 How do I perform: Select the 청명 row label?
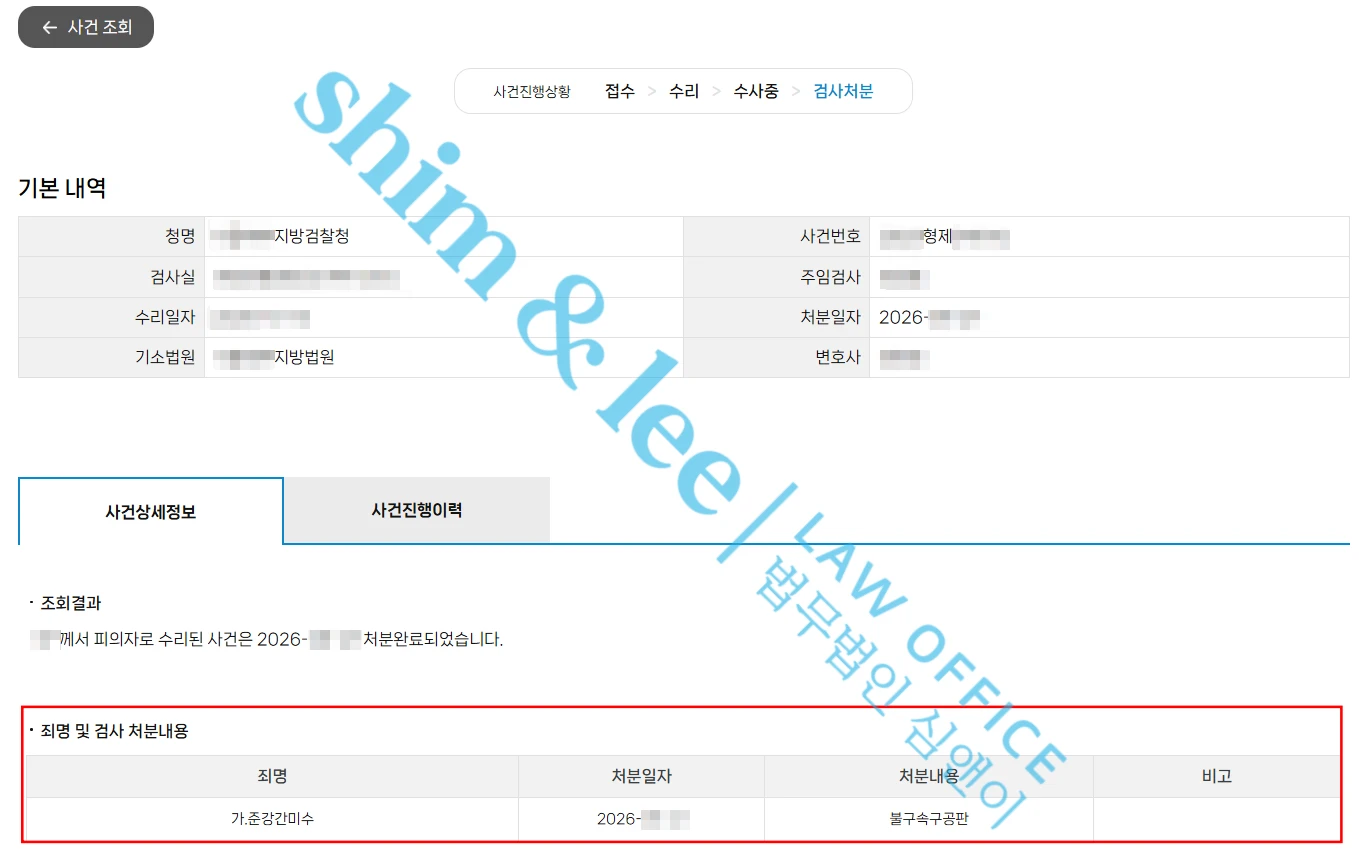coord(180,237)
